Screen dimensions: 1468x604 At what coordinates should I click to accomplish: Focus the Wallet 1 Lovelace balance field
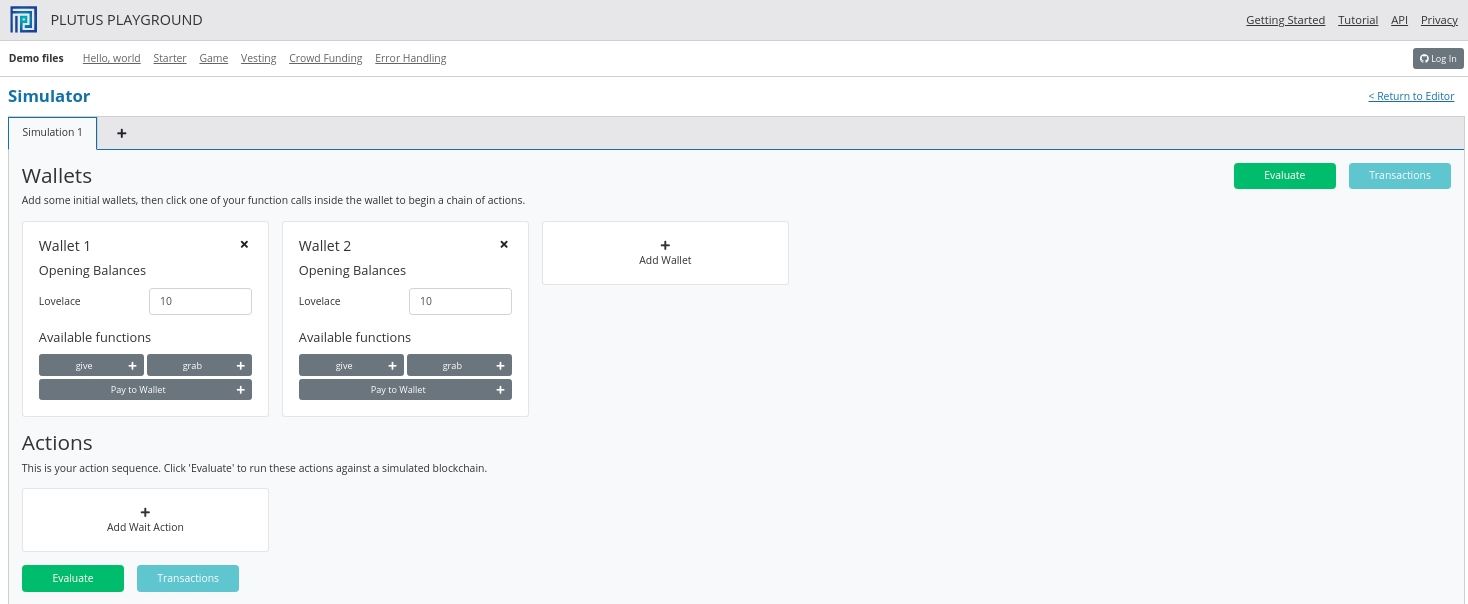[200, 301]
